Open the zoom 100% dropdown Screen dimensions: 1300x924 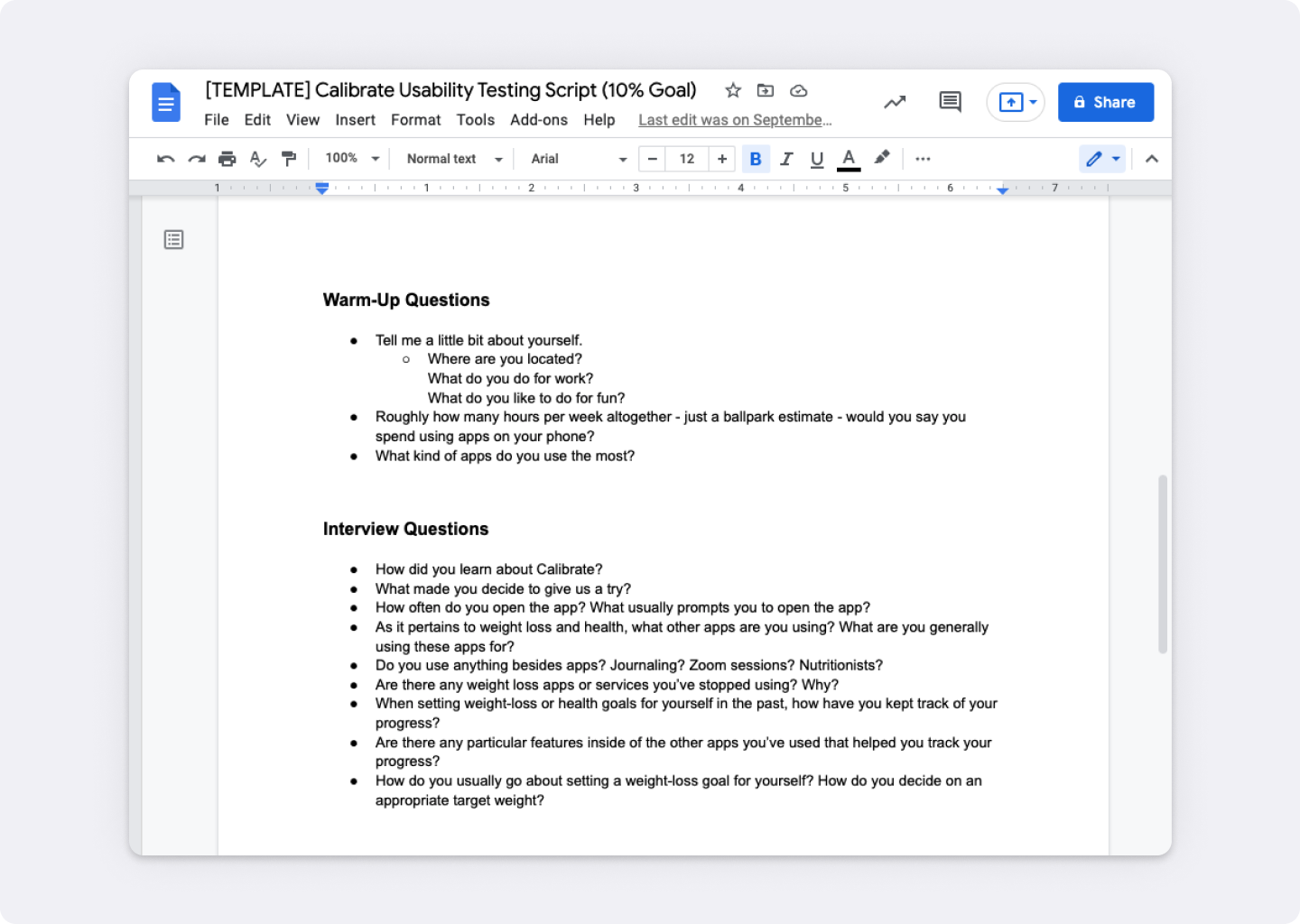[x=352, y=158]
